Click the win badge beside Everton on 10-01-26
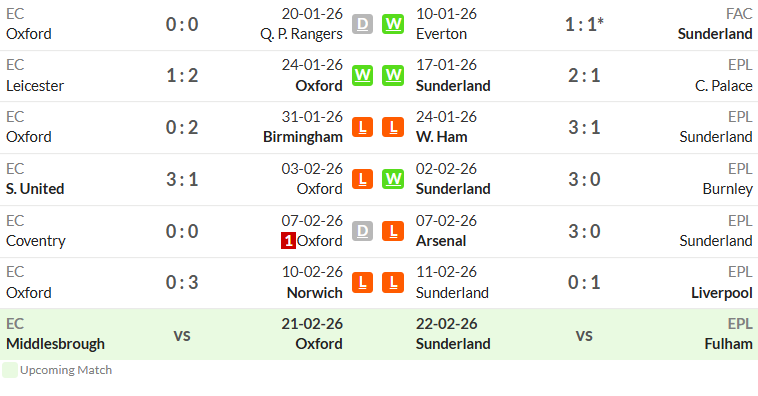This screenshot has width=758, height=396. point(393,24)
